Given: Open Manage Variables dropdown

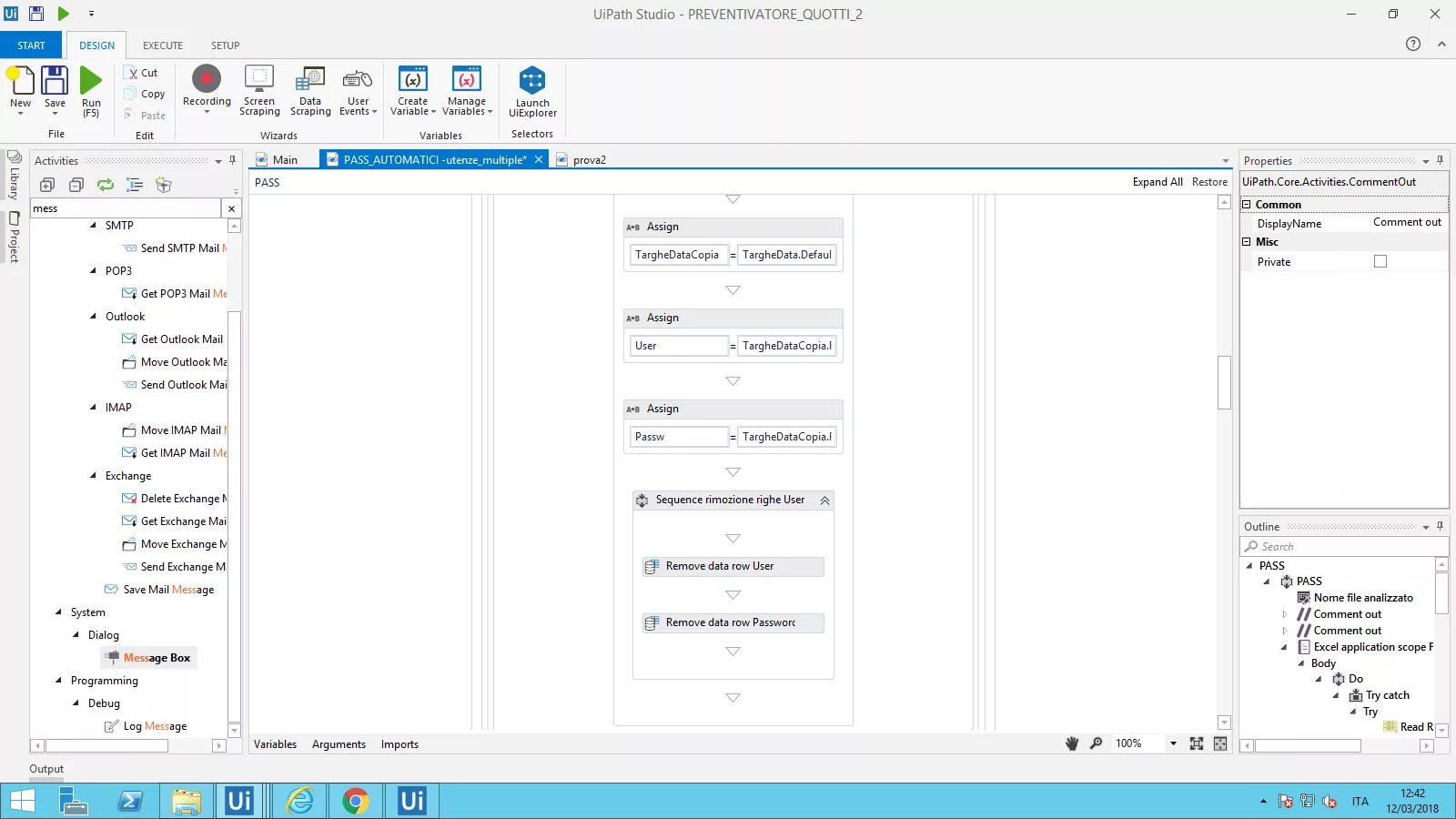Looking at the screenshot, I should (467, 90).
